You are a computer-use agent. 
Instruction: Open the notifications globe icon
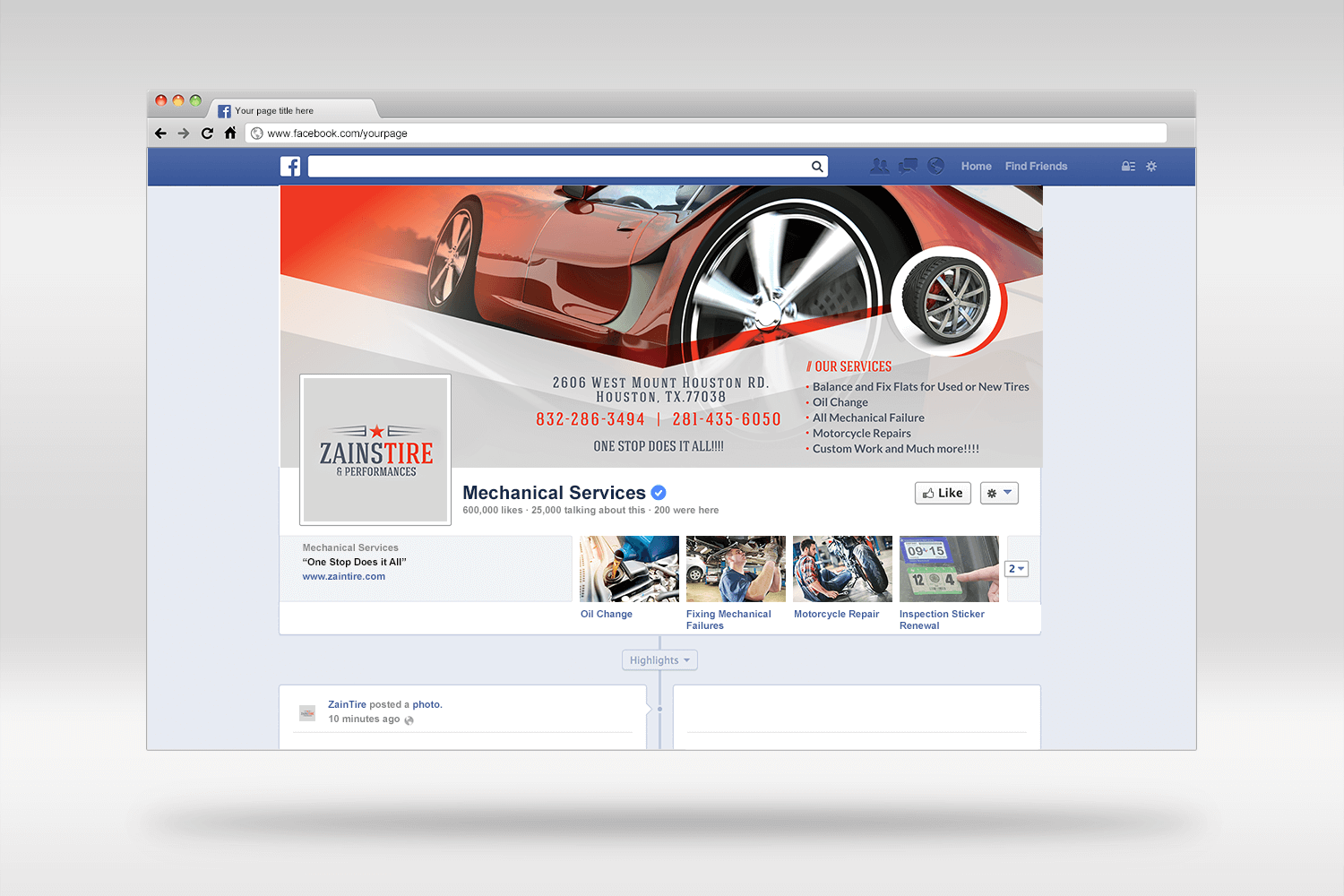coord(936,166)
